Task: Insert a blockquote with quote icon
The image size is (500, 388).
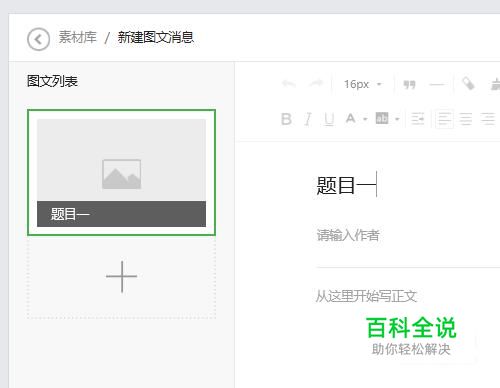Action: tap(409, 85)
